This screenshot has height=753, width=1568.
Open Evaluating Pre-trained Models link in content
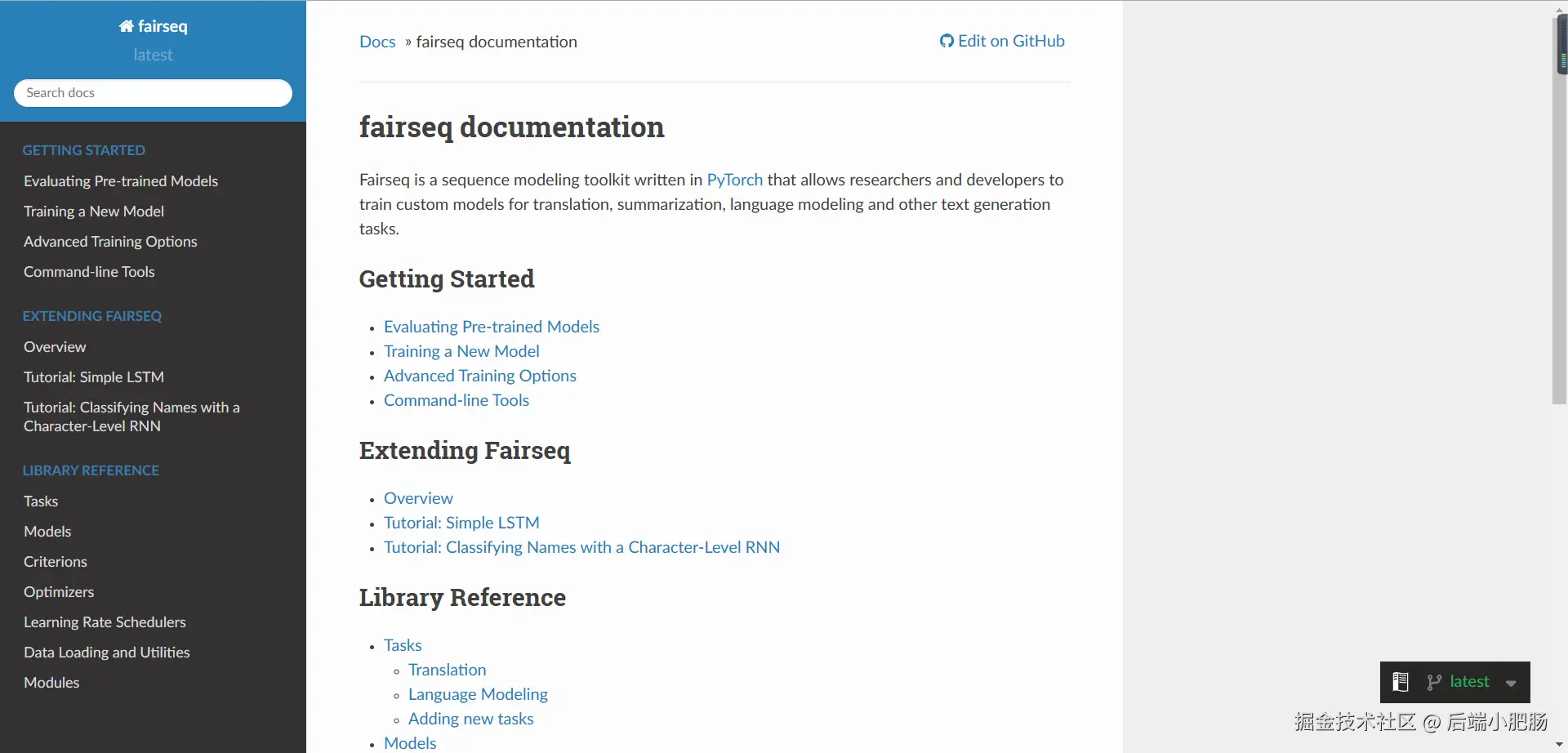492,327
